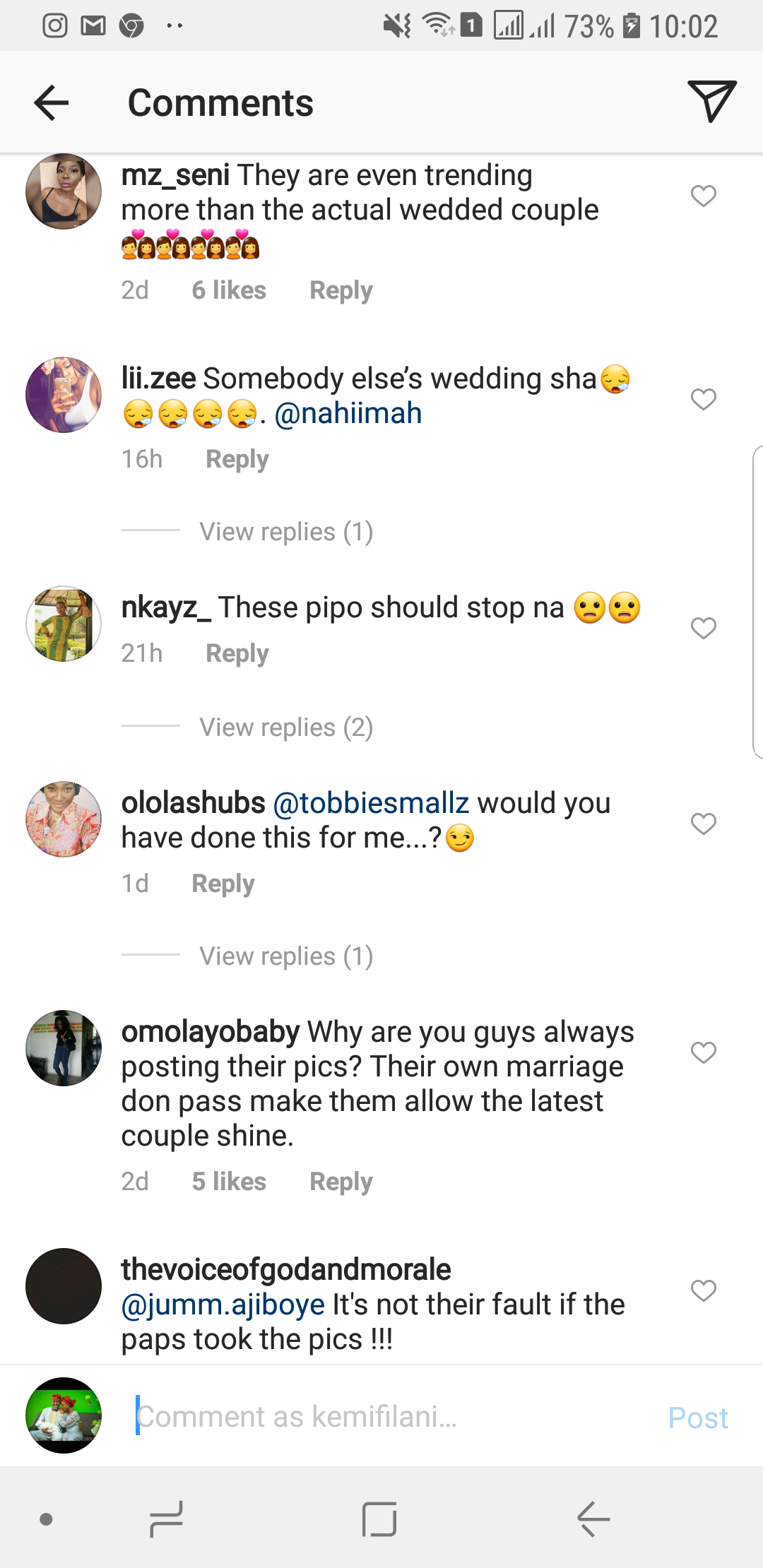This screenshot has width=763, height=1568.
Task: Tap the Android recent apps icon
Action: pyautogui.click(x=167, y=1519)
